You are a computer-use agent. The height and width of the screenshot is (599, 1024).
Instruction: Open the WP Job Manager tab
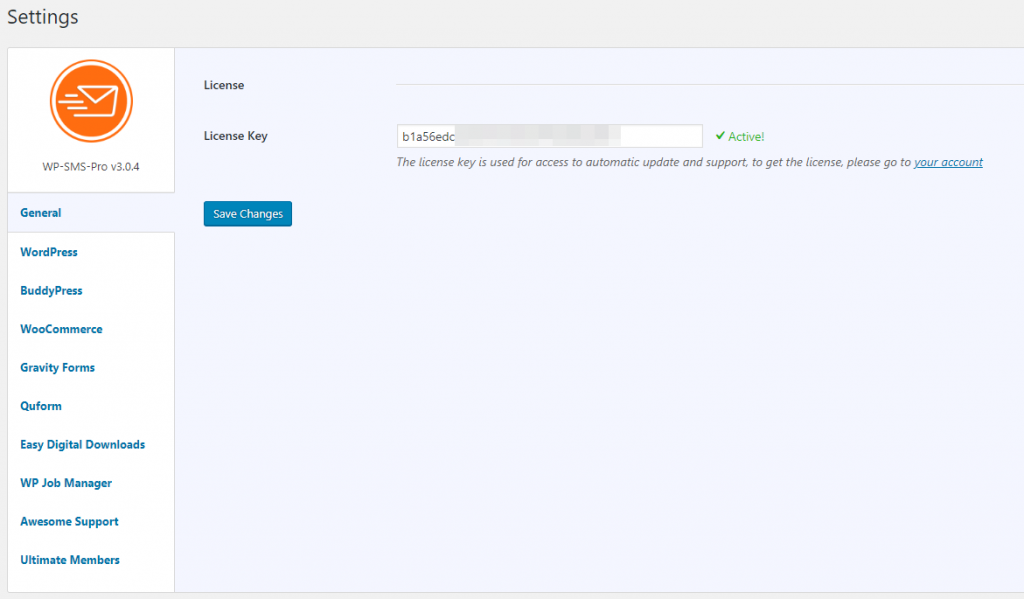[66, 483]
